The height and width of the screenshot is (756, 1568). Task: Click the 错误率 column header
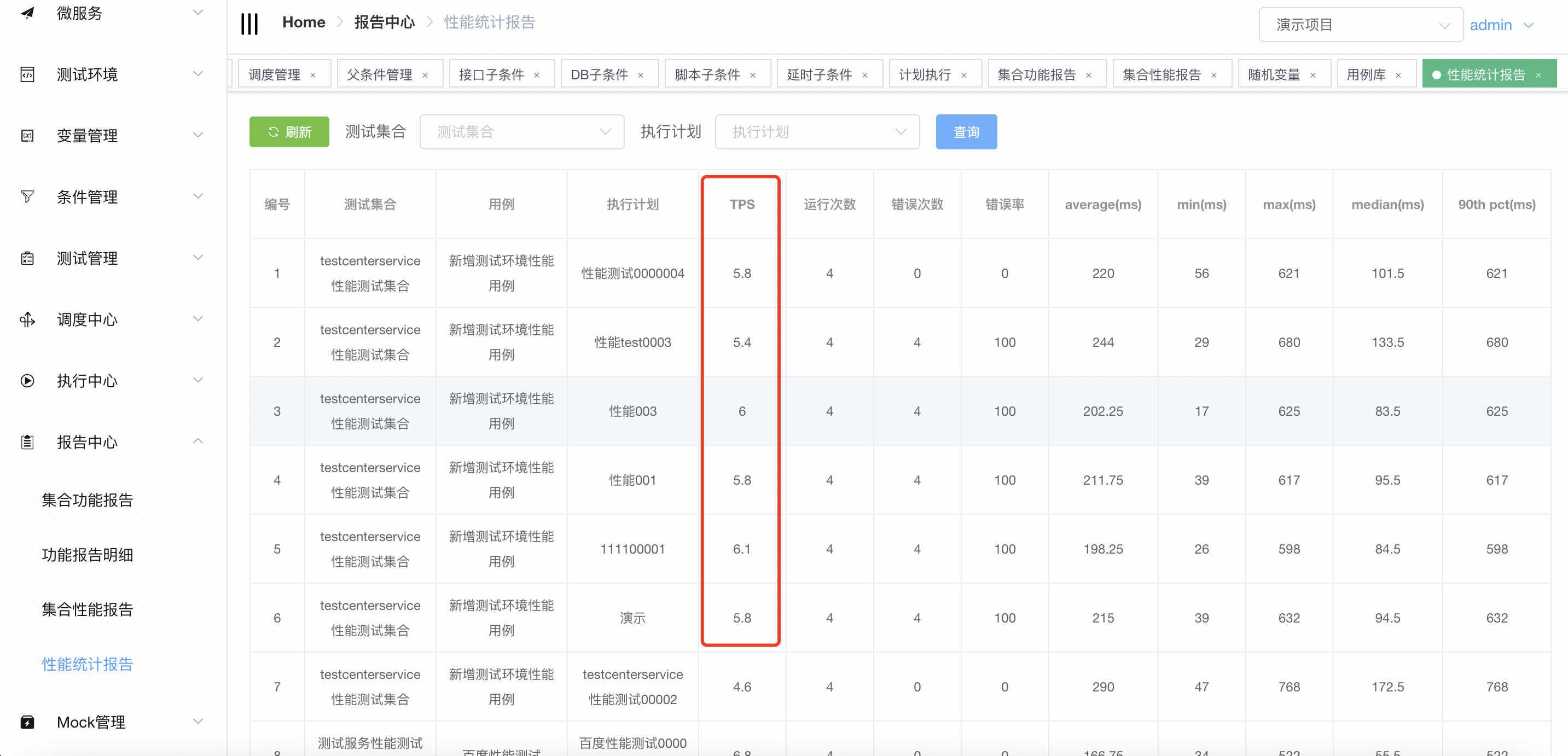click(x=1004, y=205)
